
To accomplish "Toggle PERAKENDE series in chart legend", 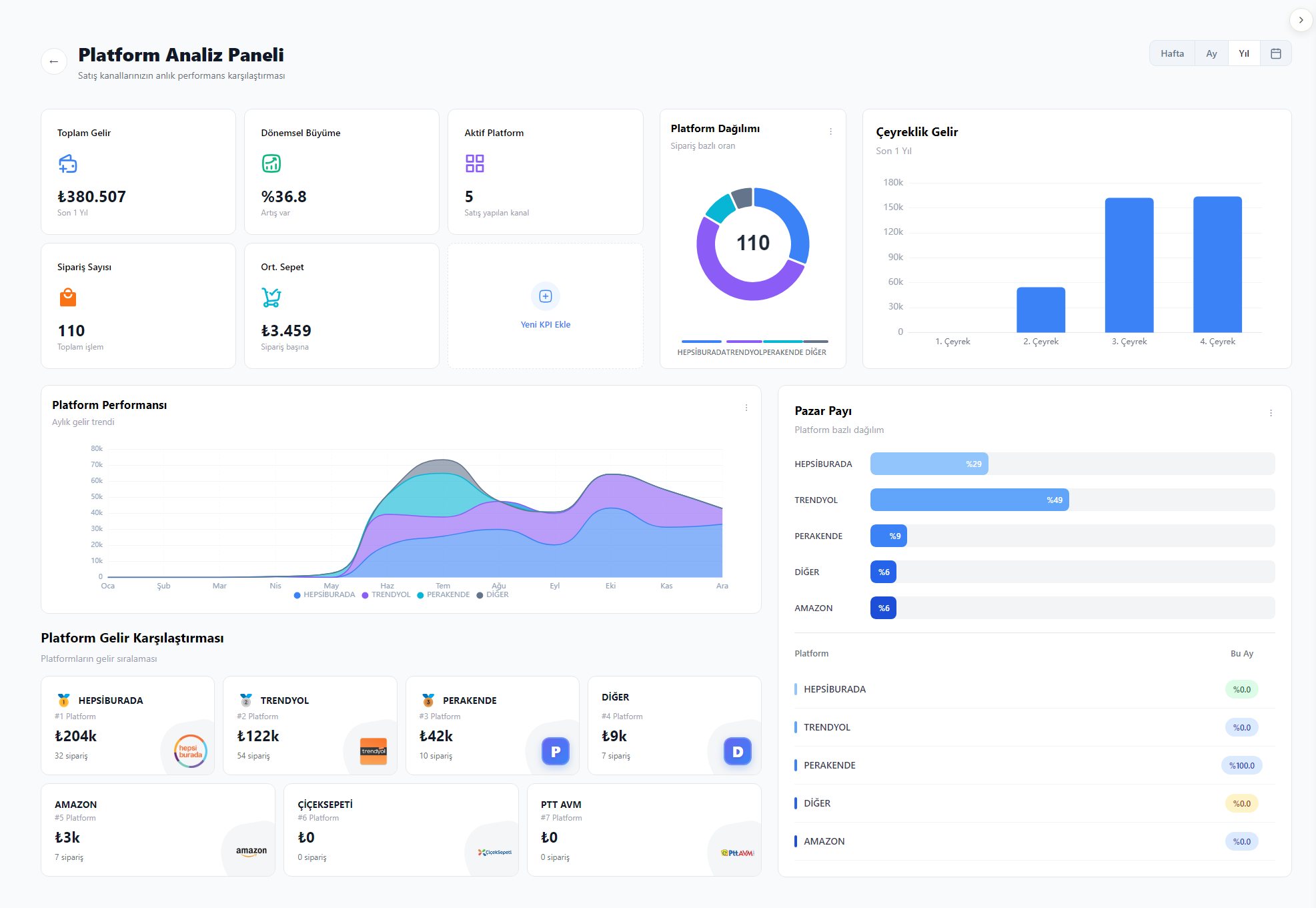I will pyautogui.click(x=444, y=595).
